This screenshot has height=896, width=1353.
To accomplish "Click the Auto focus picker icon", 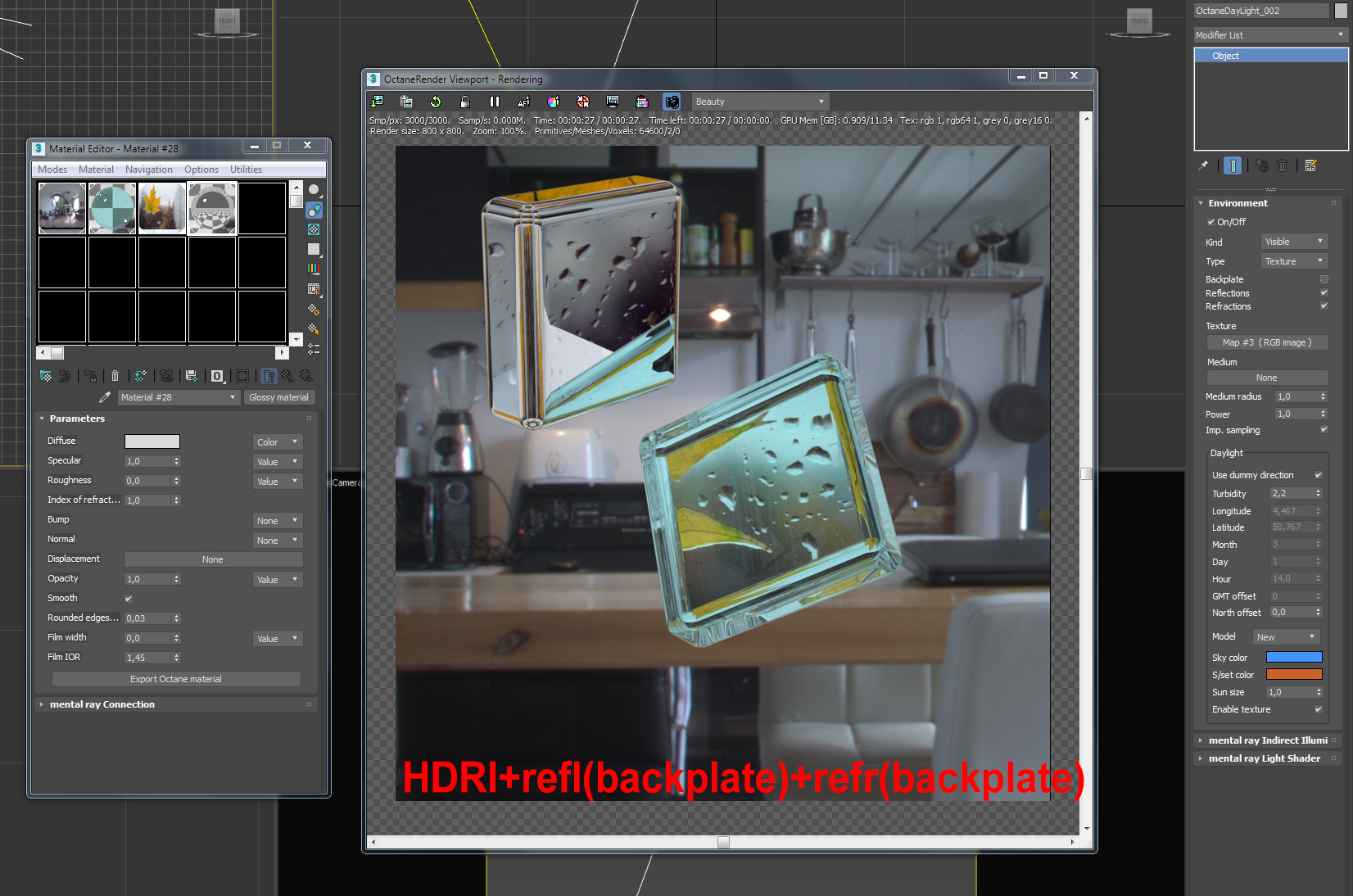I will (x=524, y=102).
